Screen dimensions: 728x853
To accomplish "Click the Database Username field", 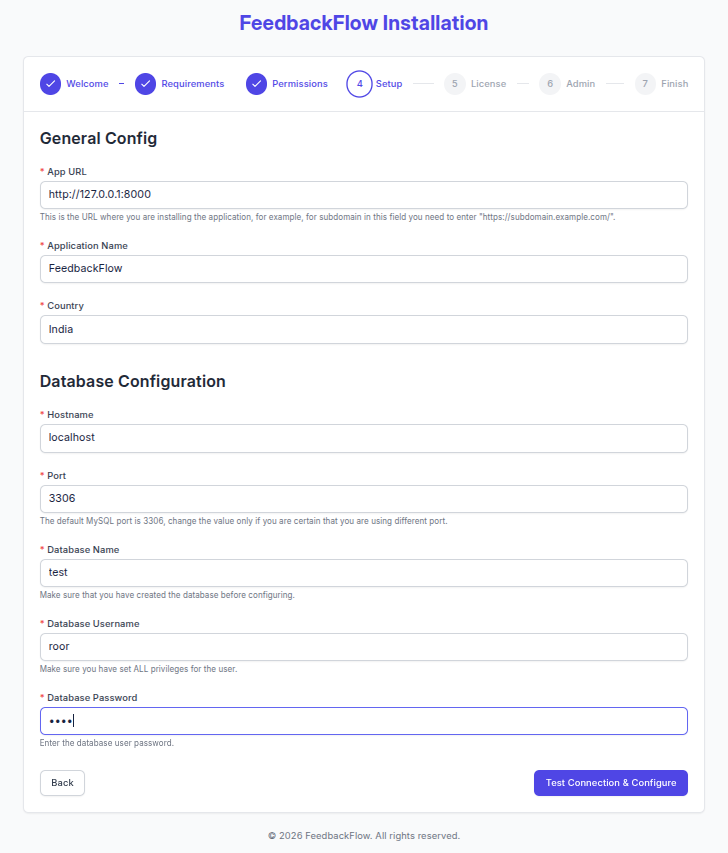I will 364,646.
